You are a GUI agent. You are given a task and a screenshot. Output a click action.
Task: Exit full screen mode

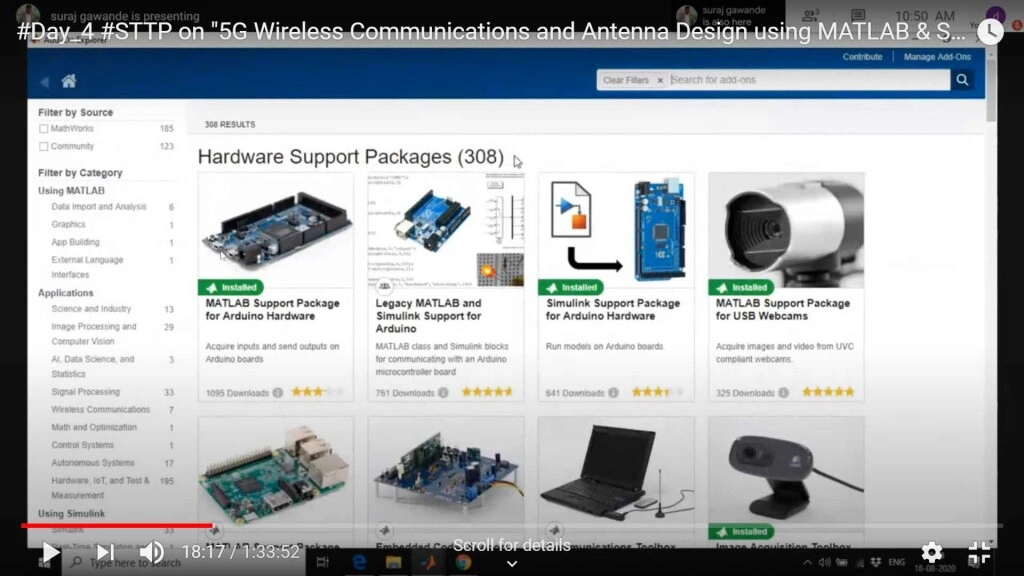click(x=979, y=552)
